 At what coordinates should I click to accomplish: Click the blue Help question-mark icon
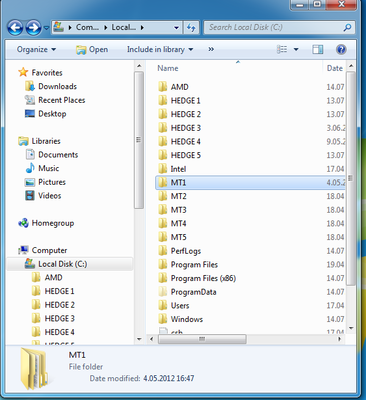click(x=341, y=49)
